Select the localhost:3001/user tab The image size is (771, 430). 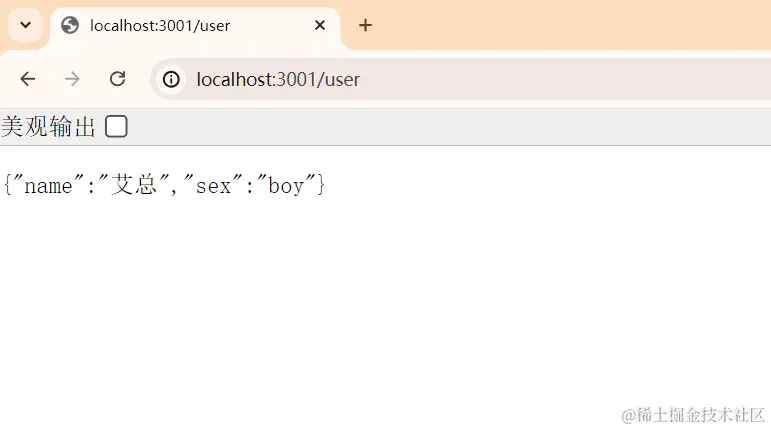(x=195, y=26)
